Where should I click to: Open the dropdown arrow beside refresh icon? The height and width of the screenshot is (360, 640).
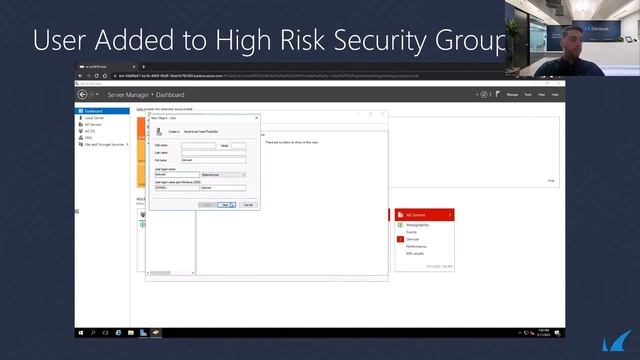point(477,95)
